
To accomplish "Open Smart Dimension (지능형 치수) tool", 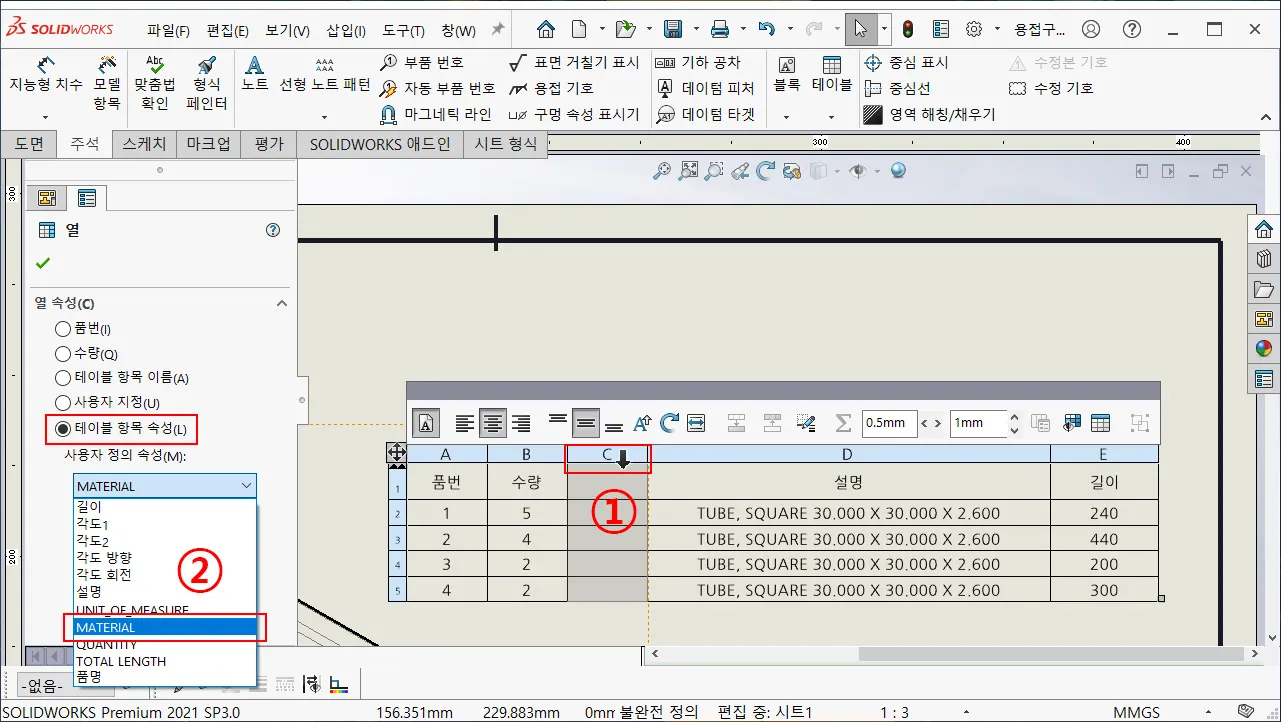I will coord(46,75).
